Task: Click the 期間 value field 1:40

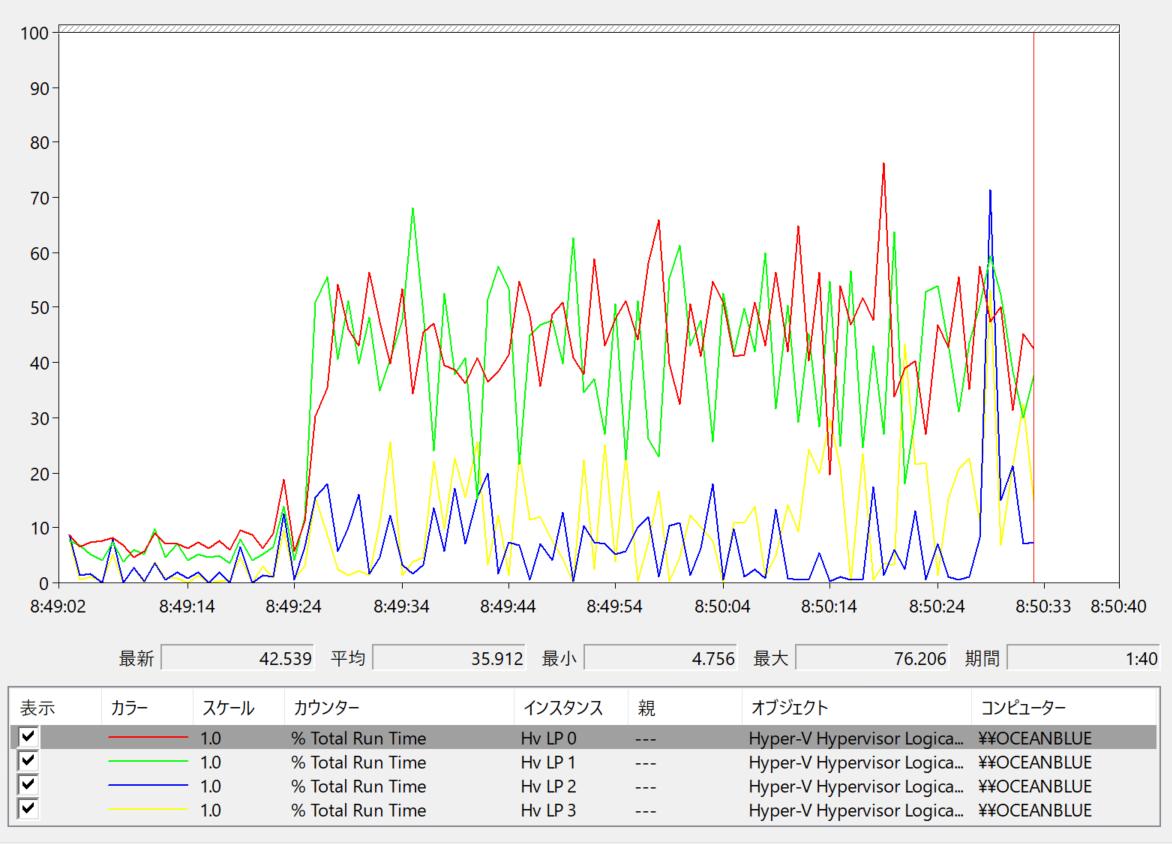Action: (1084, 658)
